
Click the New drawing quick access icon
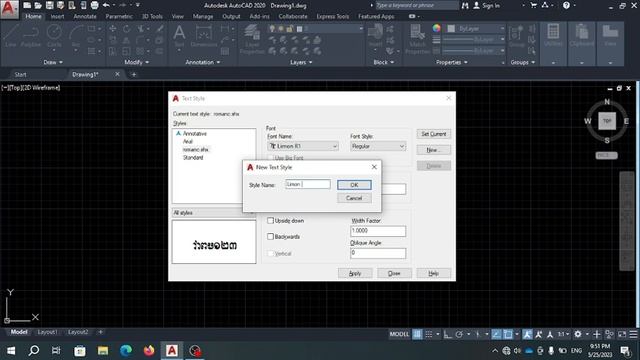click(x=27, y=5)
